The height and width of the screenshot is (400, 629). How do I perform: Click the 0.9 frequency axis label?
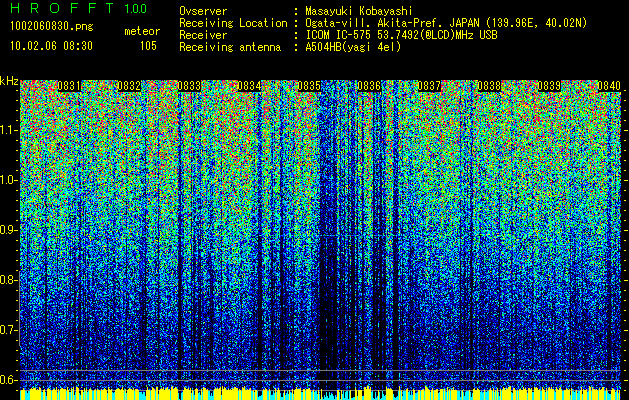click(8, 230)
